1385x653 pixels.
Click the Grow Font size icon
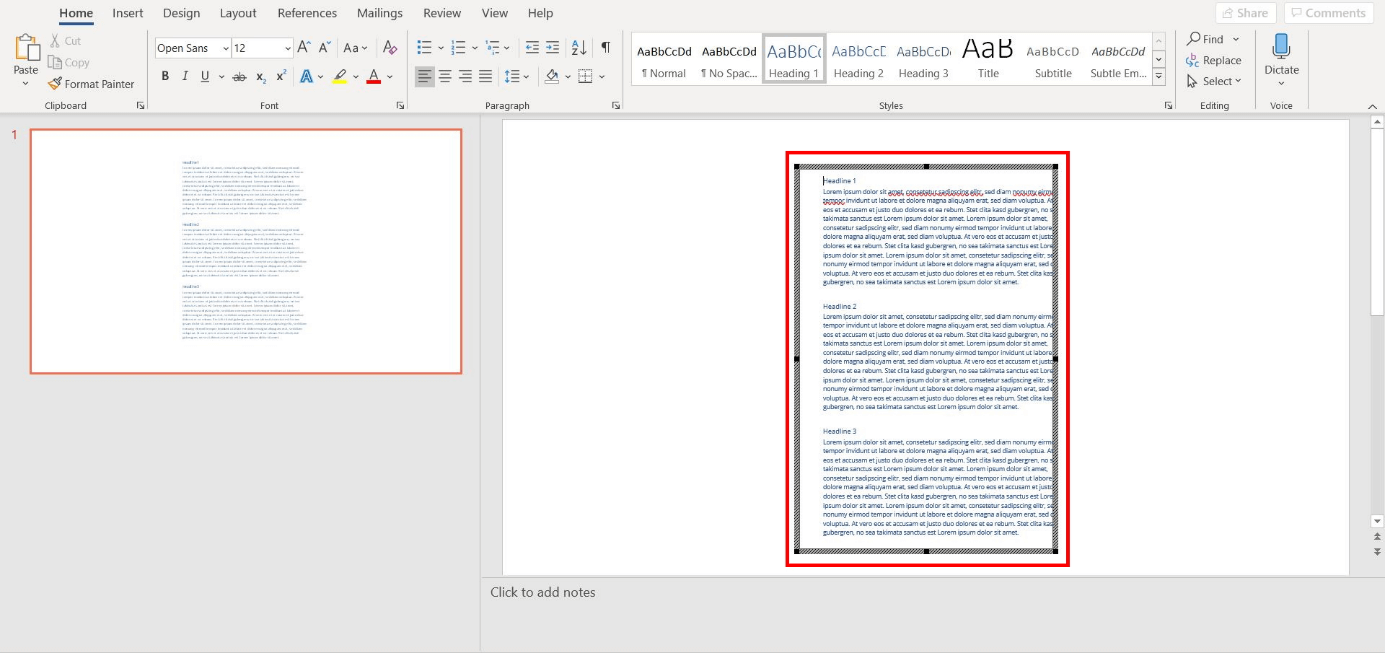pos(305,48)
